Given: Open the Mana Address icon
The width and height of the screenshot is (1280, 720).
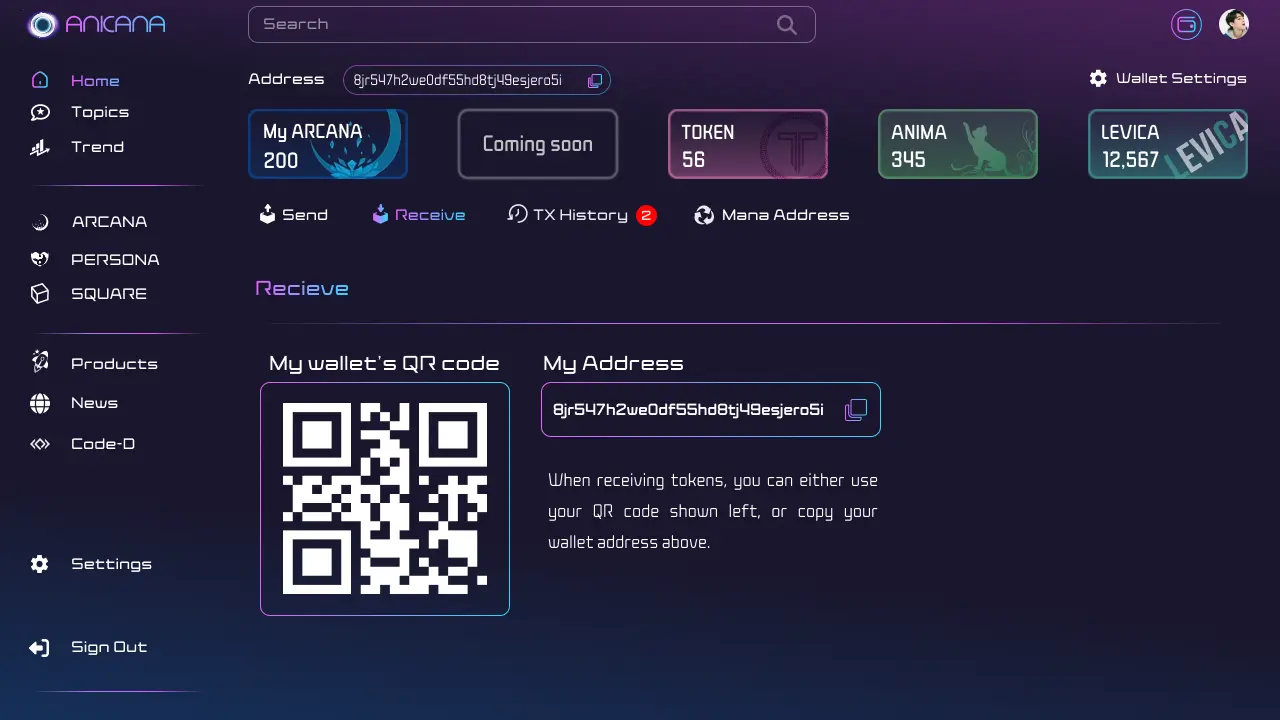Looking at the screenshot, I should [x=704, y=214].
